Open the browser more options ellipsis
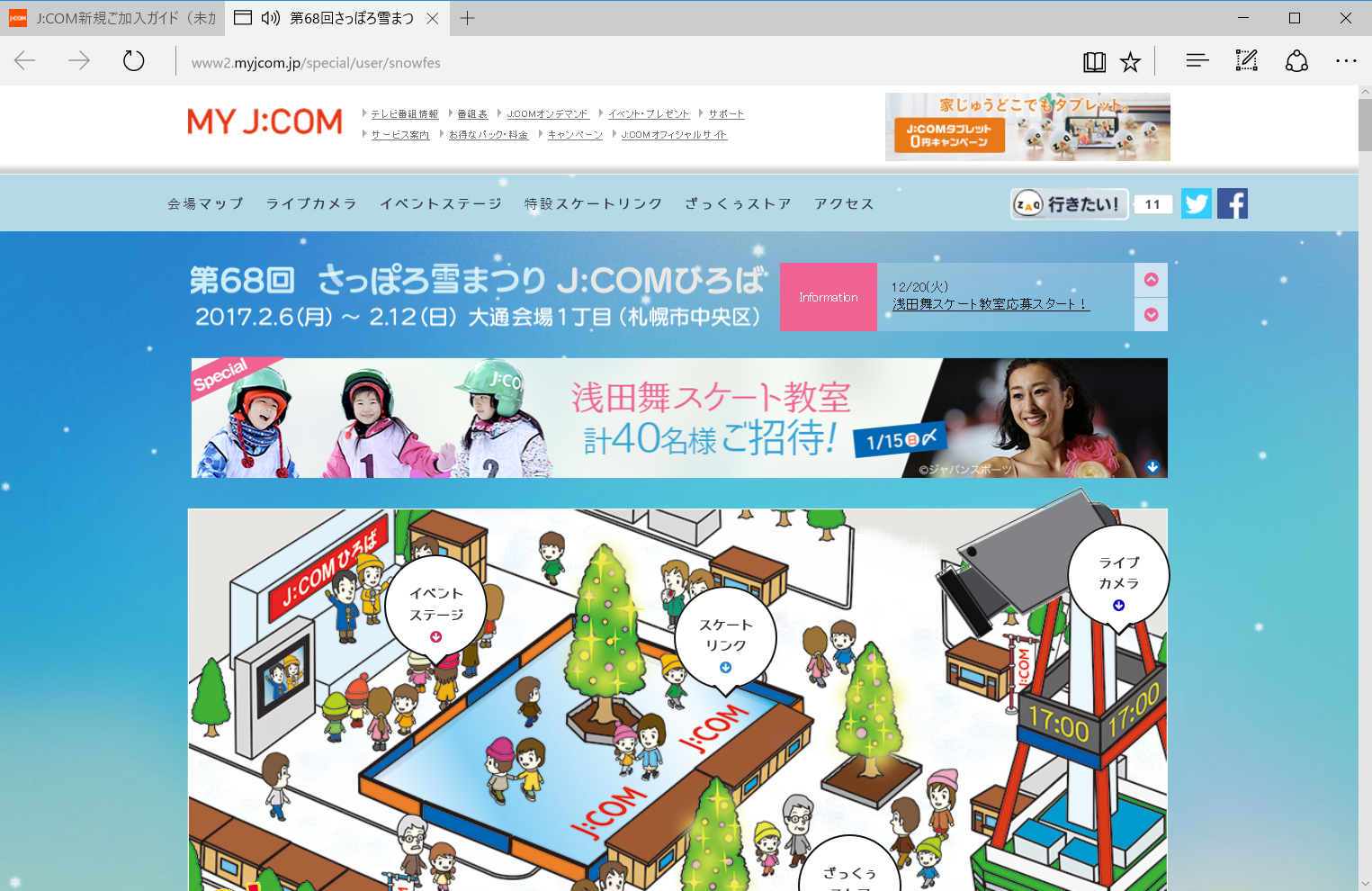This screenshot has height=891, width=1372. [1346, 61]
